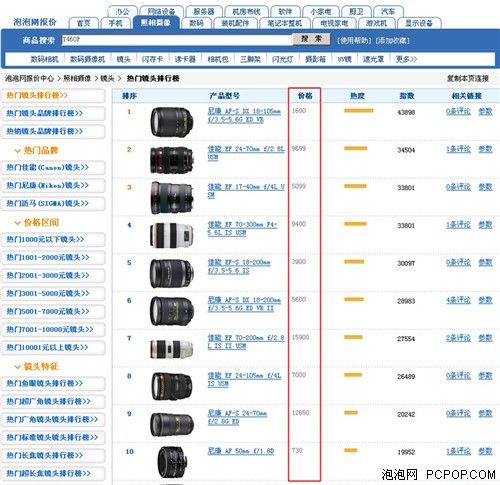Open the 笔记本整机 tab
Viewport: 500px width, 485px height.
[285, 23]
